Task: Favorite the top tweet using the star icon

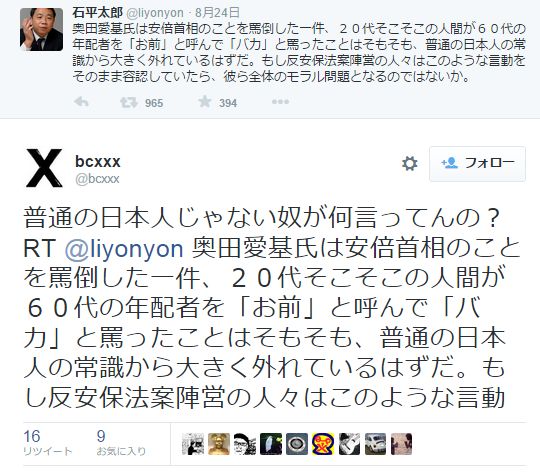Action: [x=205, y=102]
